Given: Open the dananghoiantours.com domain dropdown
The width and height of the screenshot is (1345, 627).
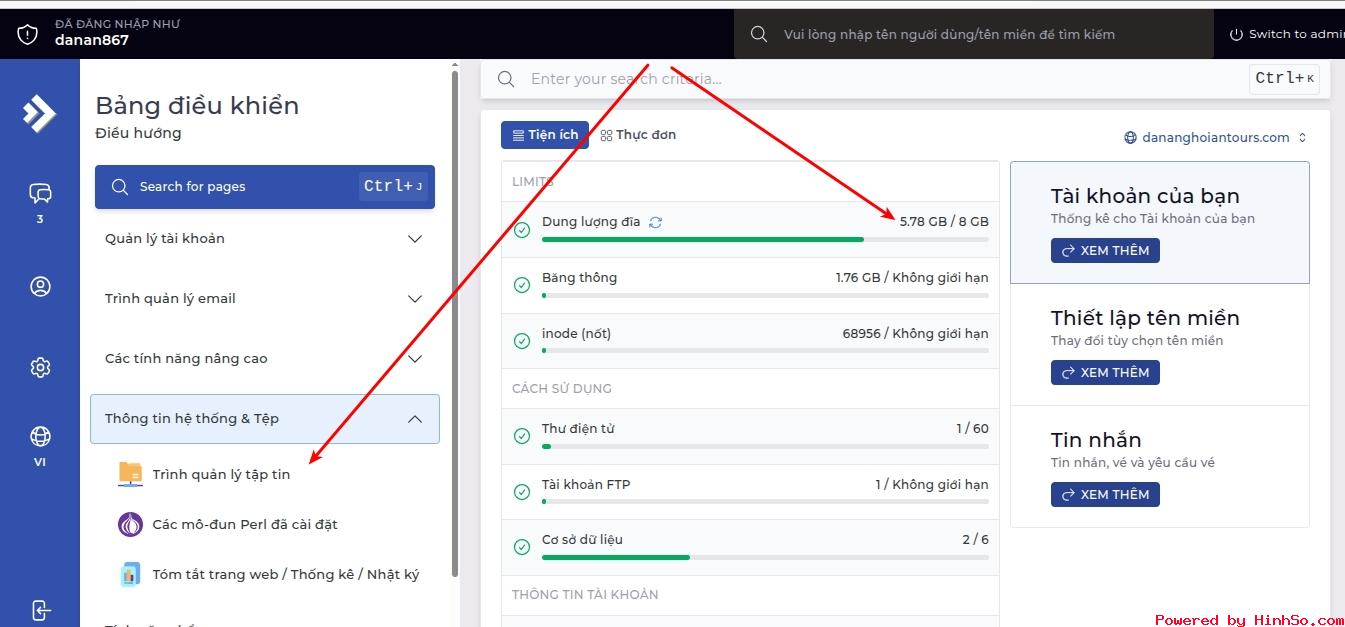Looking at the screenshot, I should click(1215, 138).
